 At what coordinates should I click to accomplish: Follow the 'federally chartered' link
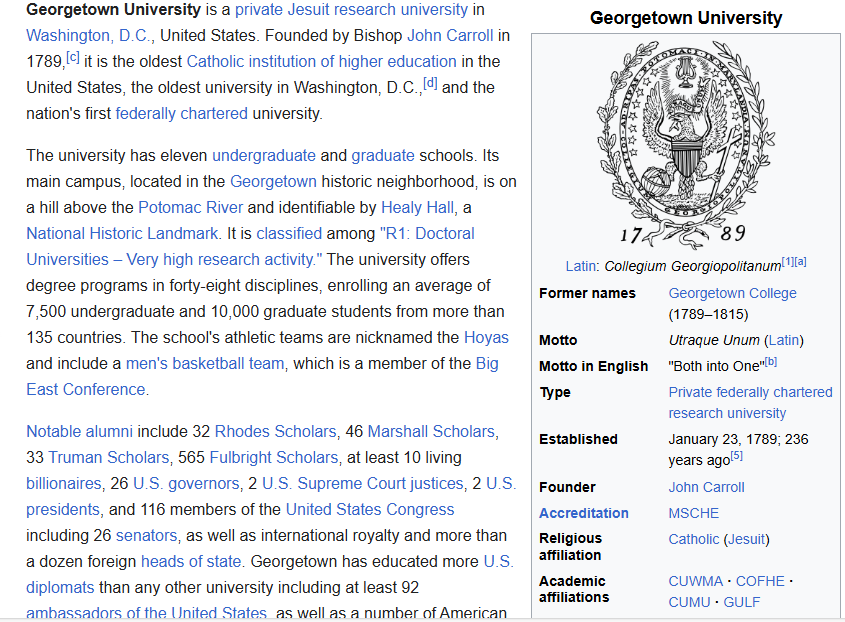coord(182,114)
